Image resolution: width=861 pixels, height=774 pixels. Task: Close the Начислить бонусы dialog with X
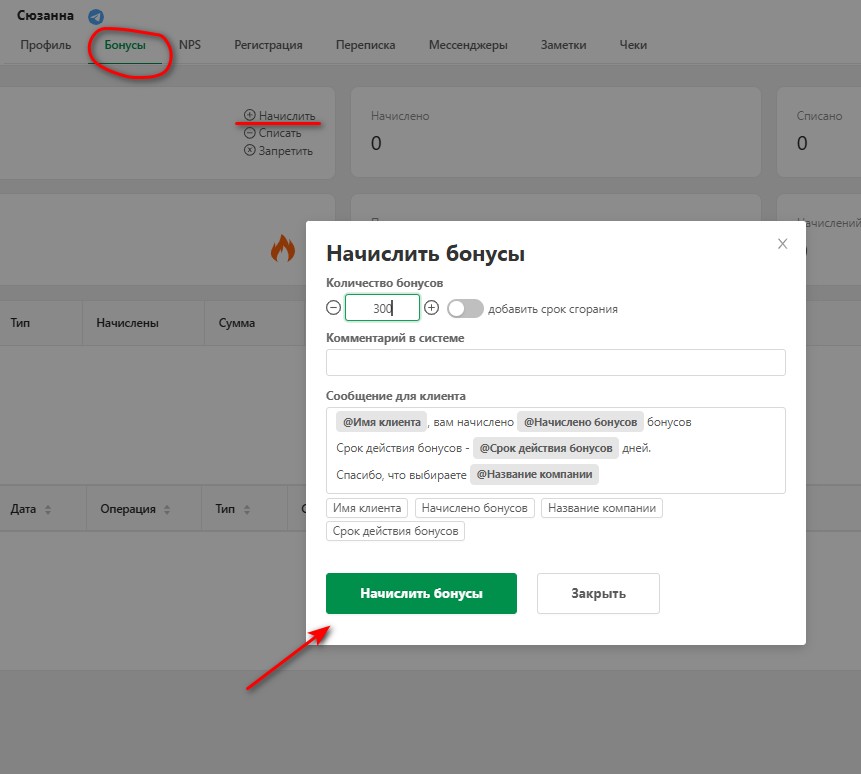(x=783, y=244)
